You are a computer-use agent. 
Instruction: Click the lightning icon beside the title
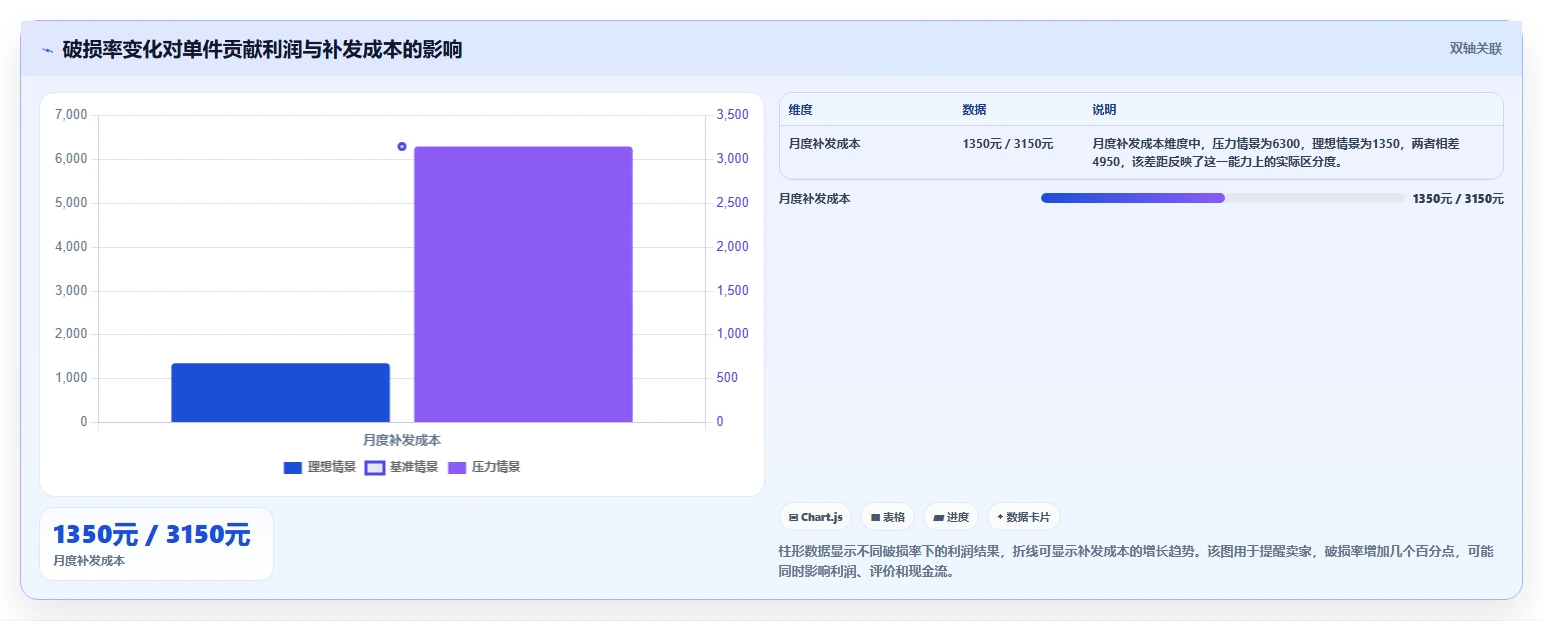(47, 50)
